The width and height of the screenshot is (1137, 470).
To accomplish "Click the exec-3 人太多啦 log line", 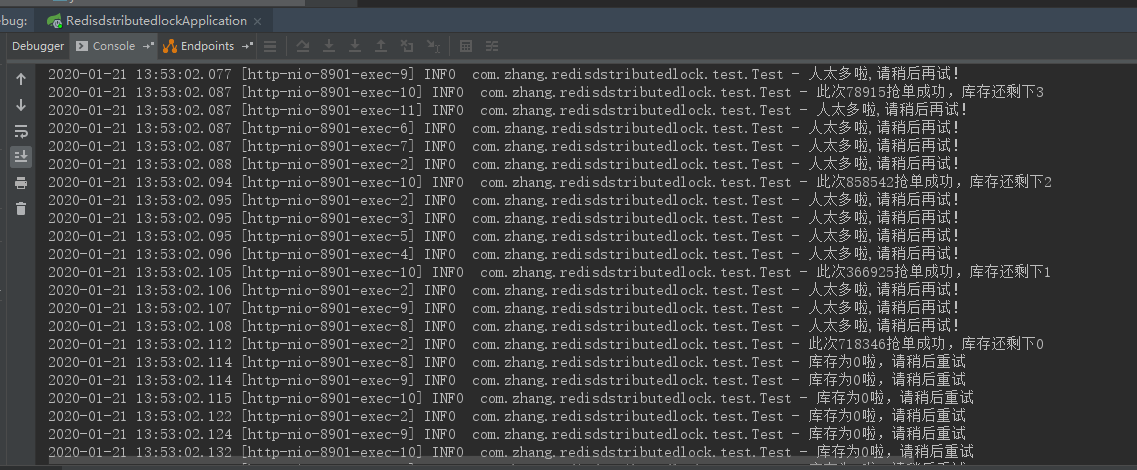I will tap(503, 218).
